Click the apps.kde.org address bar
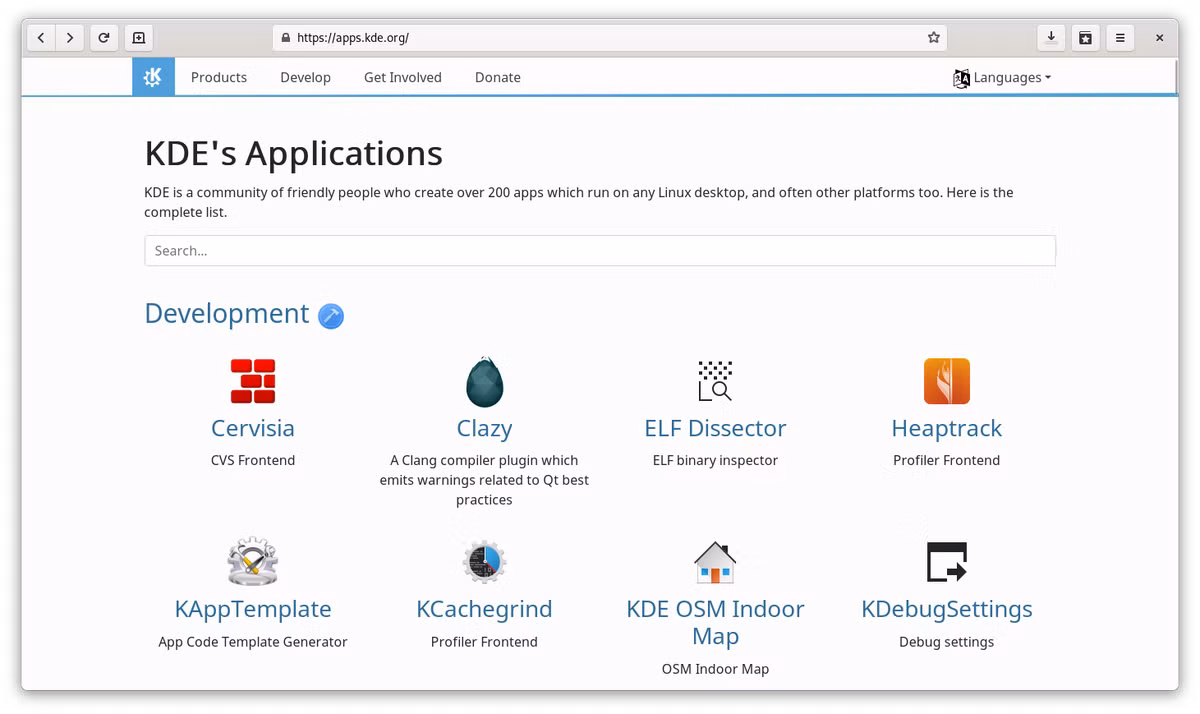Viewport: 1200px width, 714px height. (610, 38)
